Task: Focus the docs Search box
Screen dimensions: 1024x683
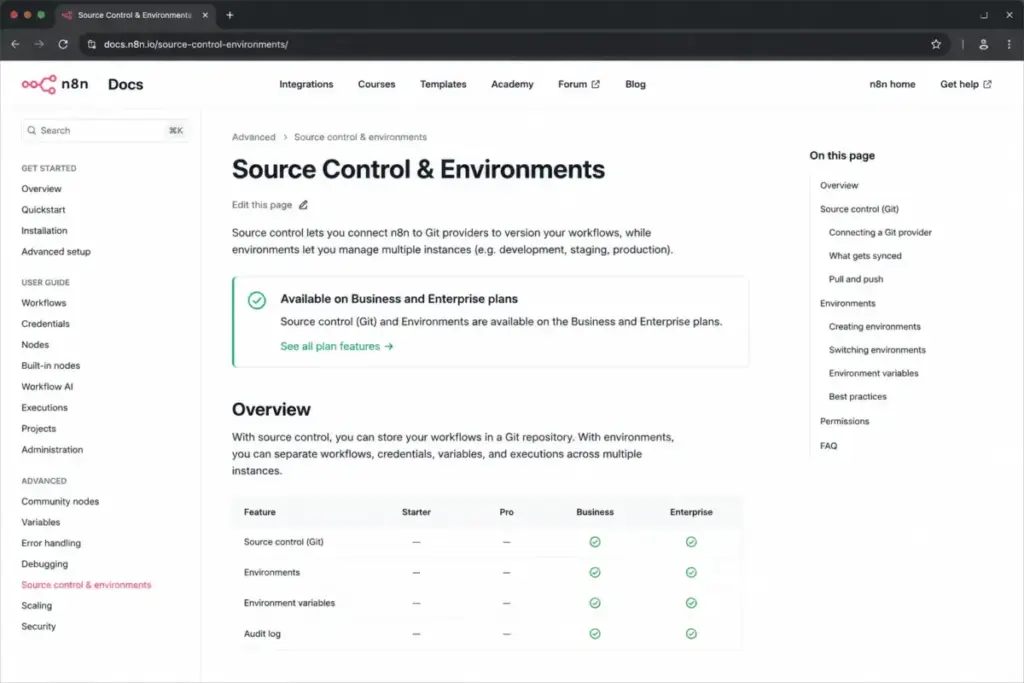Action: pos(105,131)
